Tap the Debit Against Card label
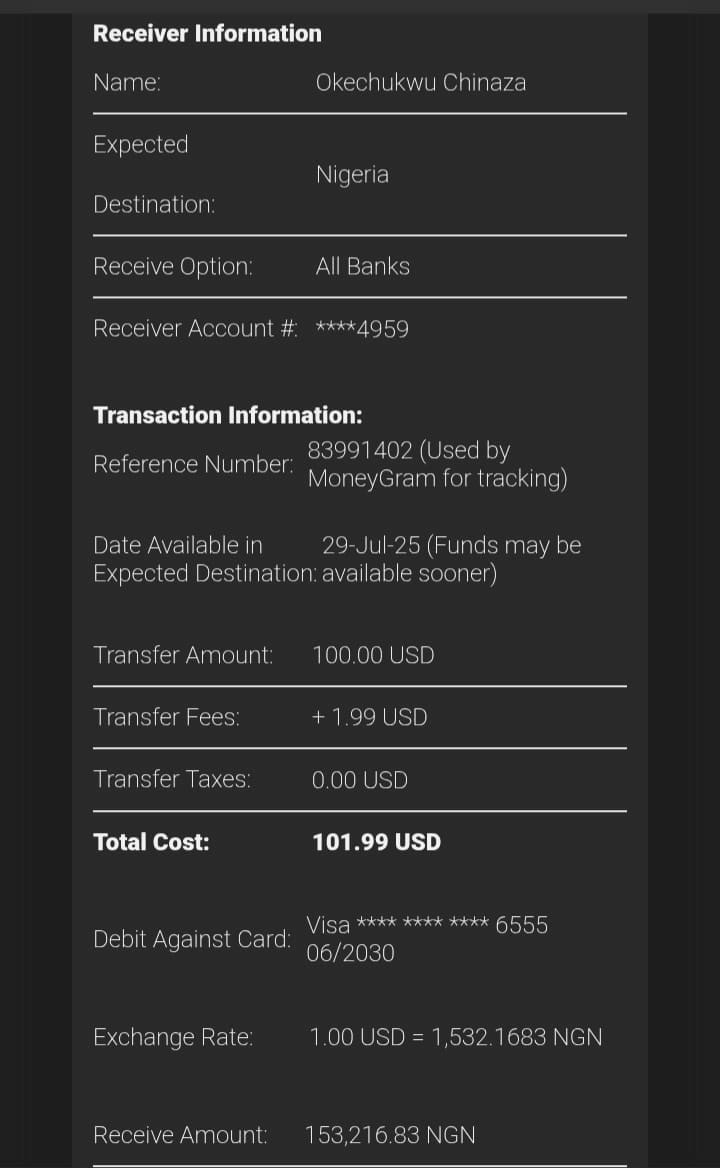Screen dimensions: 720x1168 [192, 939]
